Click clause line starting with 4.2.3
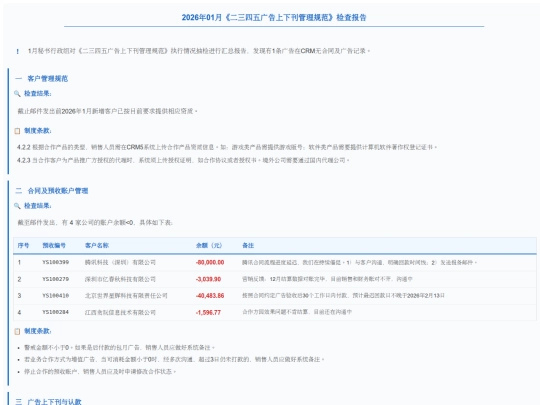The width and height of the screenshot is (540, 405). [x=183, y=160]
